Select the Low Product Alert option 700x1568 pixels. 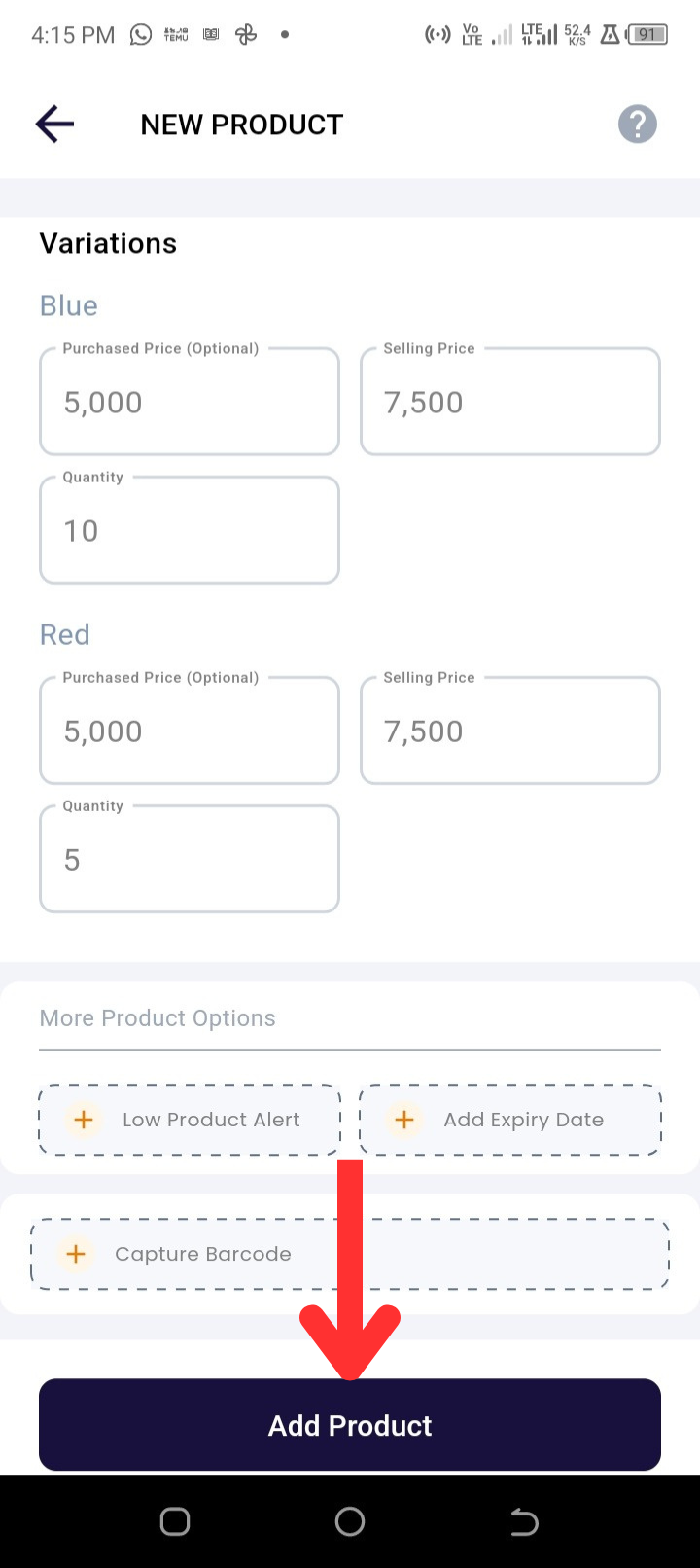click(x=190, y=1120)
